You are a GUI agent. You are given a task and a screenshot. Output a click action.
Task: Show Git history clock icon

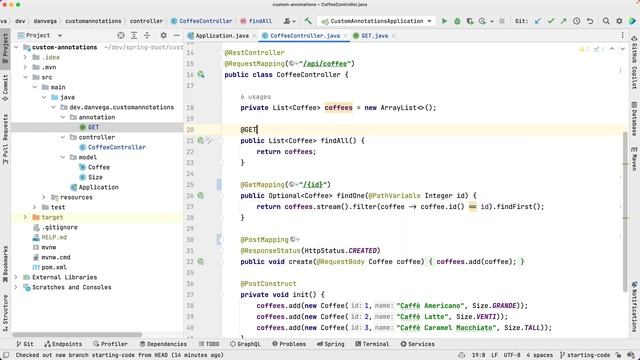pyautogui.click(x=576, y=21)
